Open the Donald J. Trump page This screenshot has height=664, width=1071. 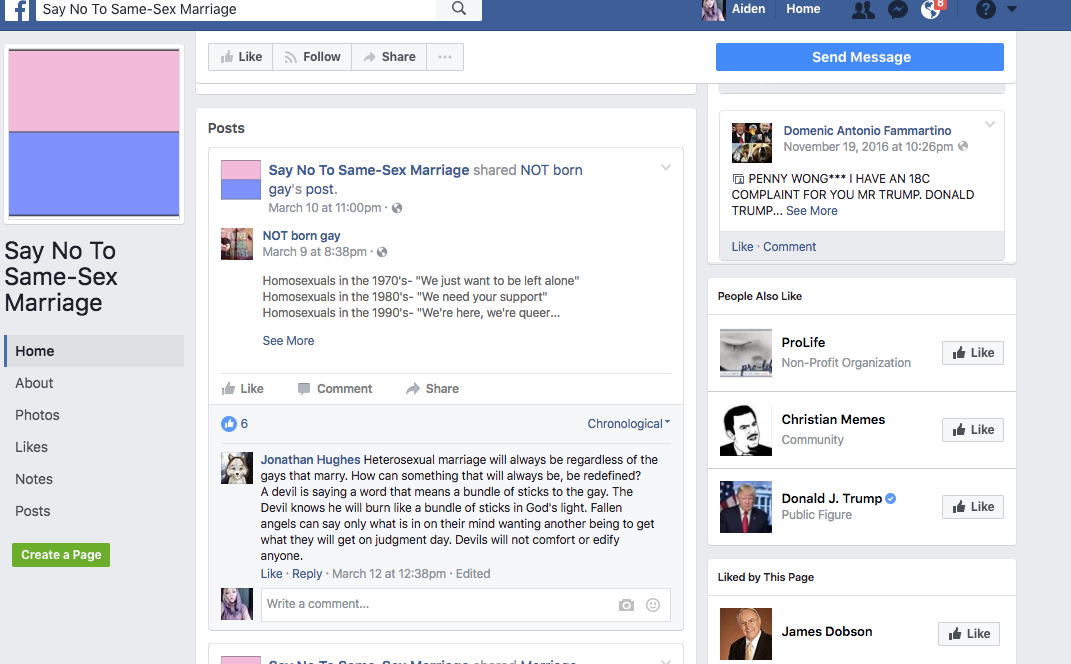832,499
